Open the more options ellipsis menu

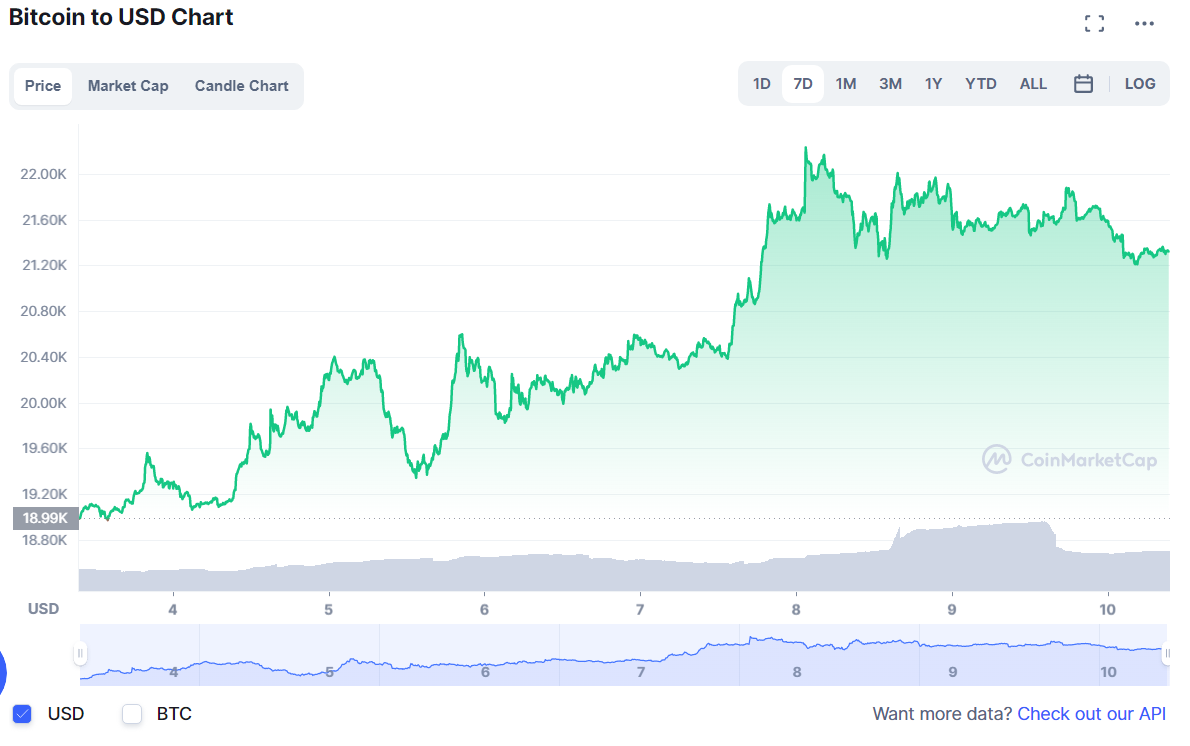[x=1146, y=22]
